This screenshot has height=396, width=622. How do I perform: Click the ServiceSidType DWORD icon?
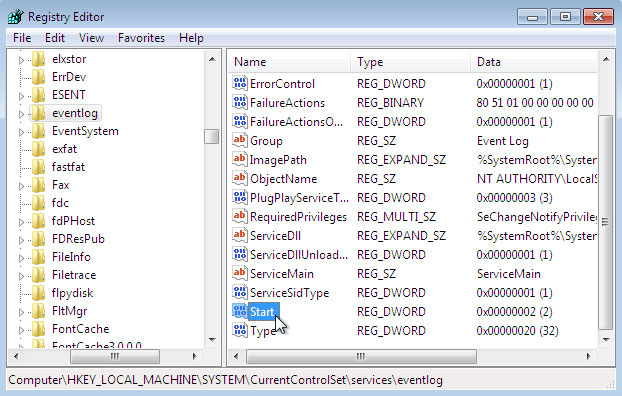coord(240,292)
